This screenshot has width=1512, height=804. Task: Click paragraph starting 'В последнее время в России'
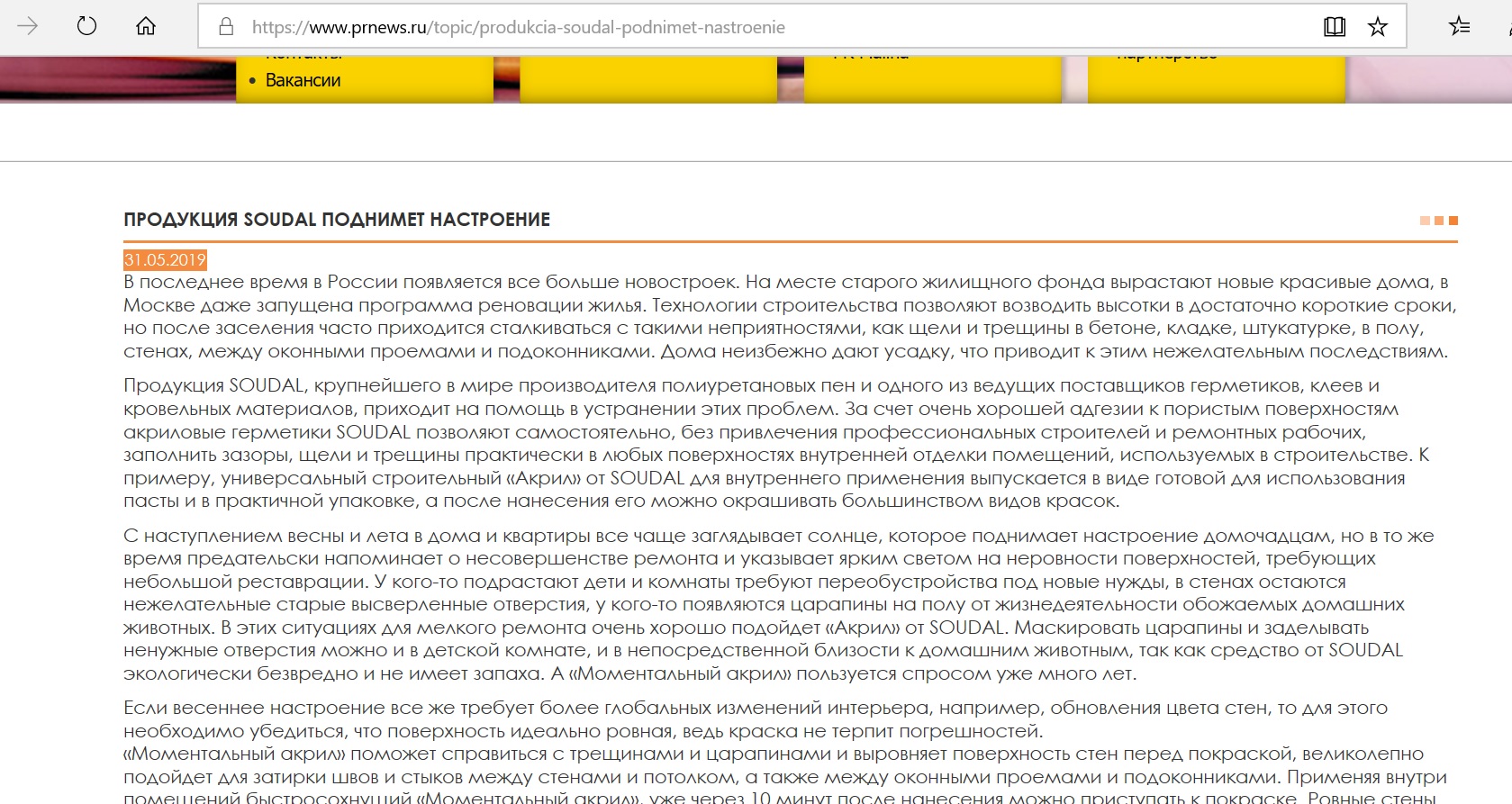790,317
